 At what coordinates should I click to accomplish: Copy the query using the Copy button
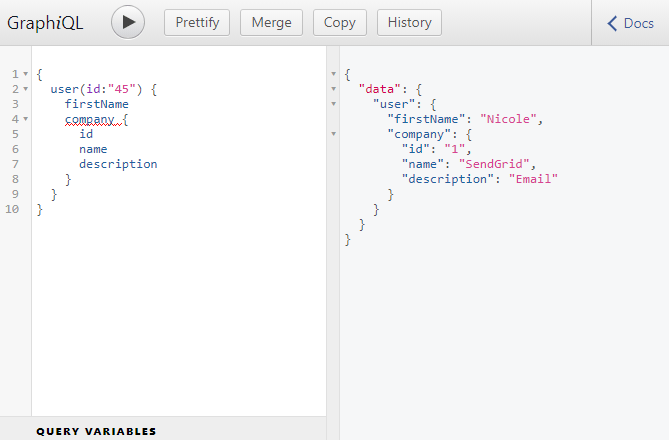point(340,23)
